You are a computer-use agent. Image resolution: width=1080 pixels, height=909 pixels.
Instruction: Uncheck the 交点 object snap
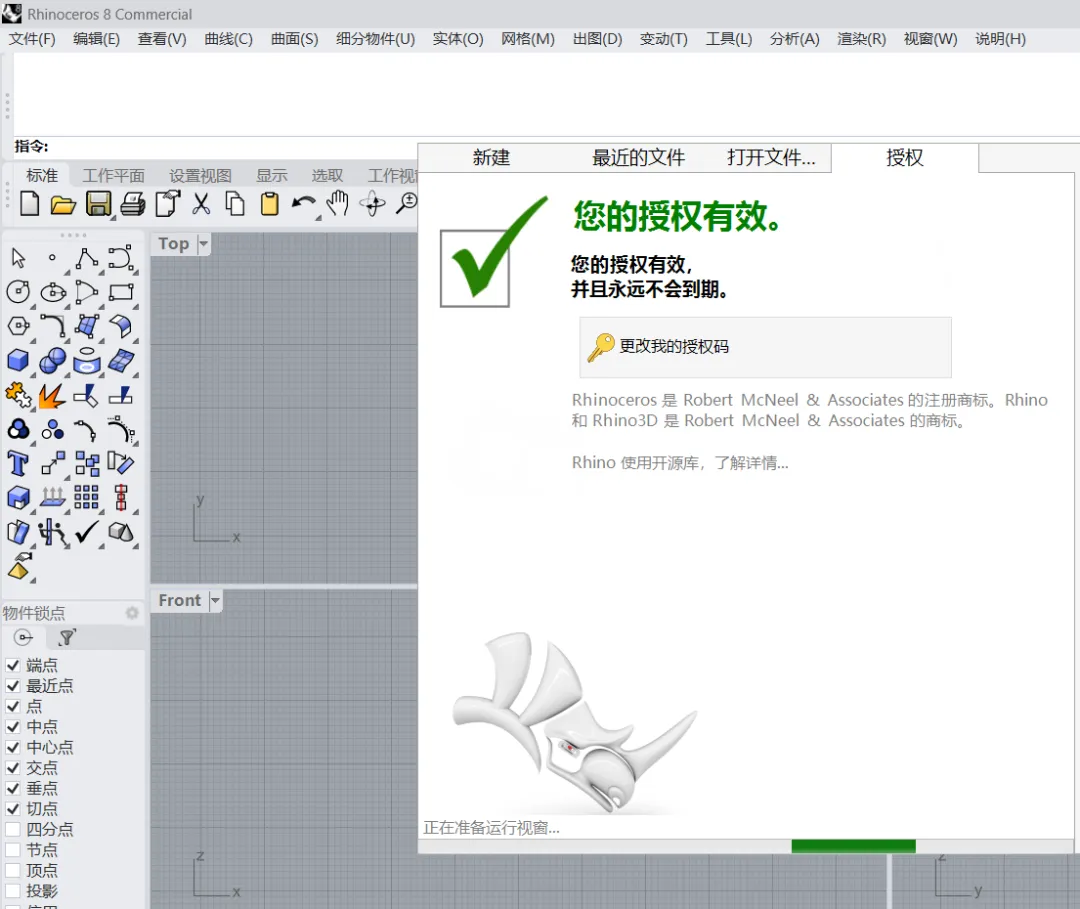pyautogui.click(x=12, y=768)
